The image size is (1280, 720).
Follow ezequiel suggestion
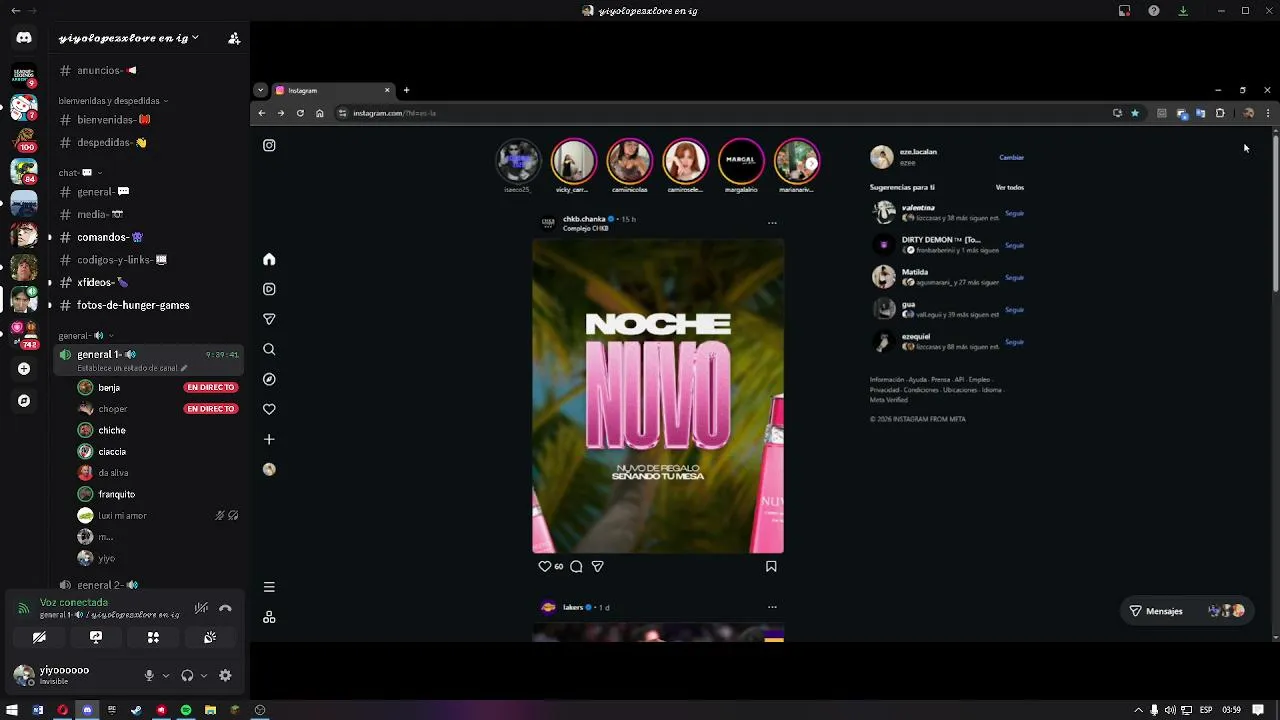pos(1014,342)
